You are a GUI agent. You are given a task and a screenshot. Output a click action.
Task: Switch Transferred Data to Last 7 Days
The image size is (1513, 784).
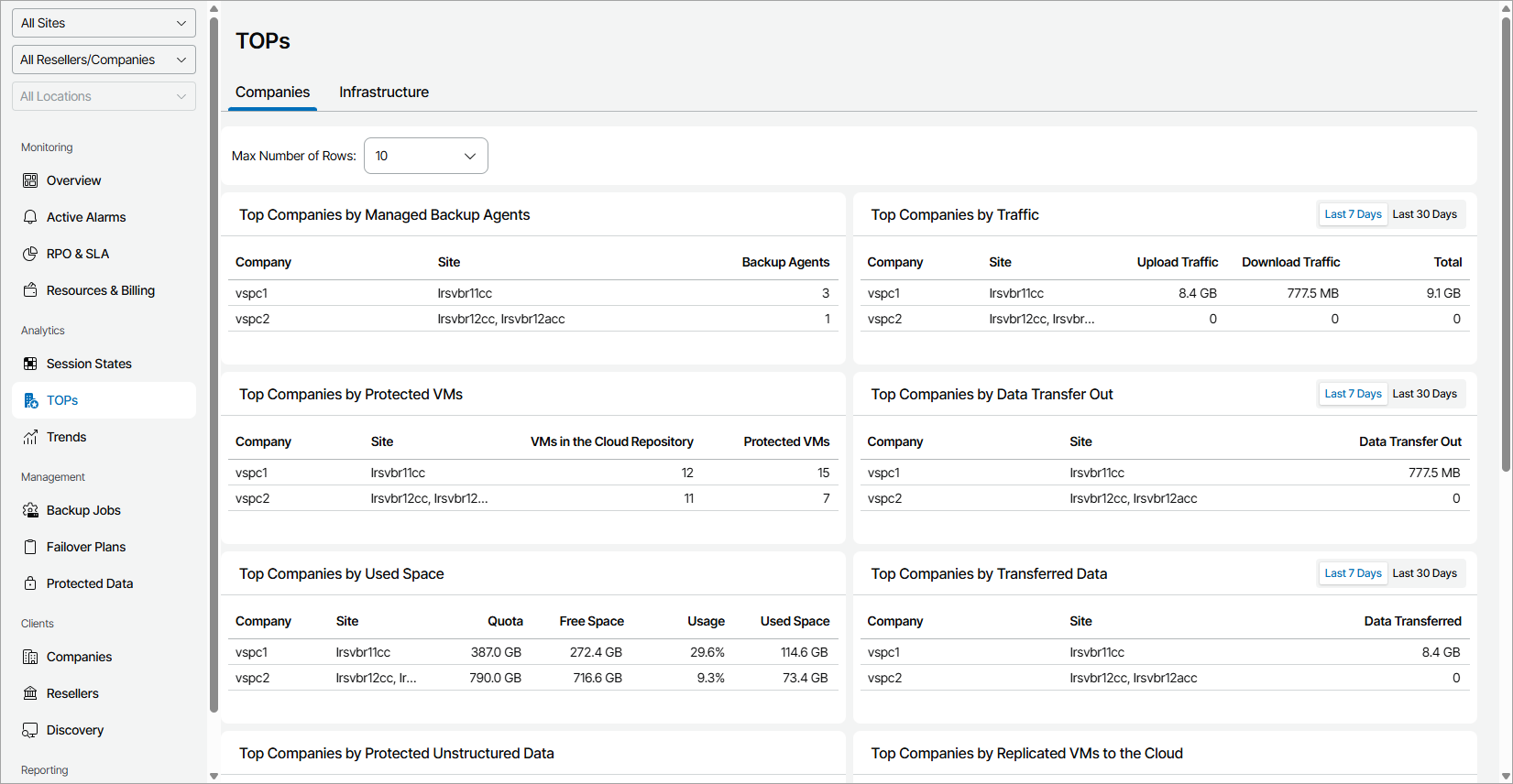(1353, 573)
